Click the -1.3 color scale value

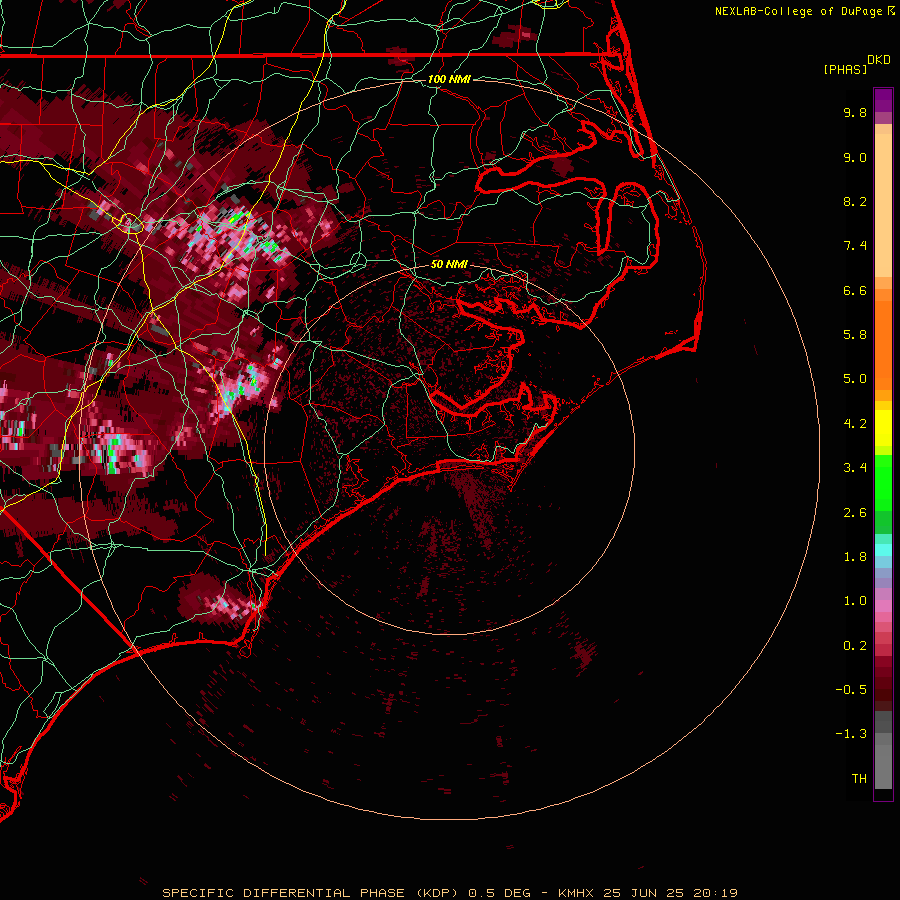[x=851, y=734]
